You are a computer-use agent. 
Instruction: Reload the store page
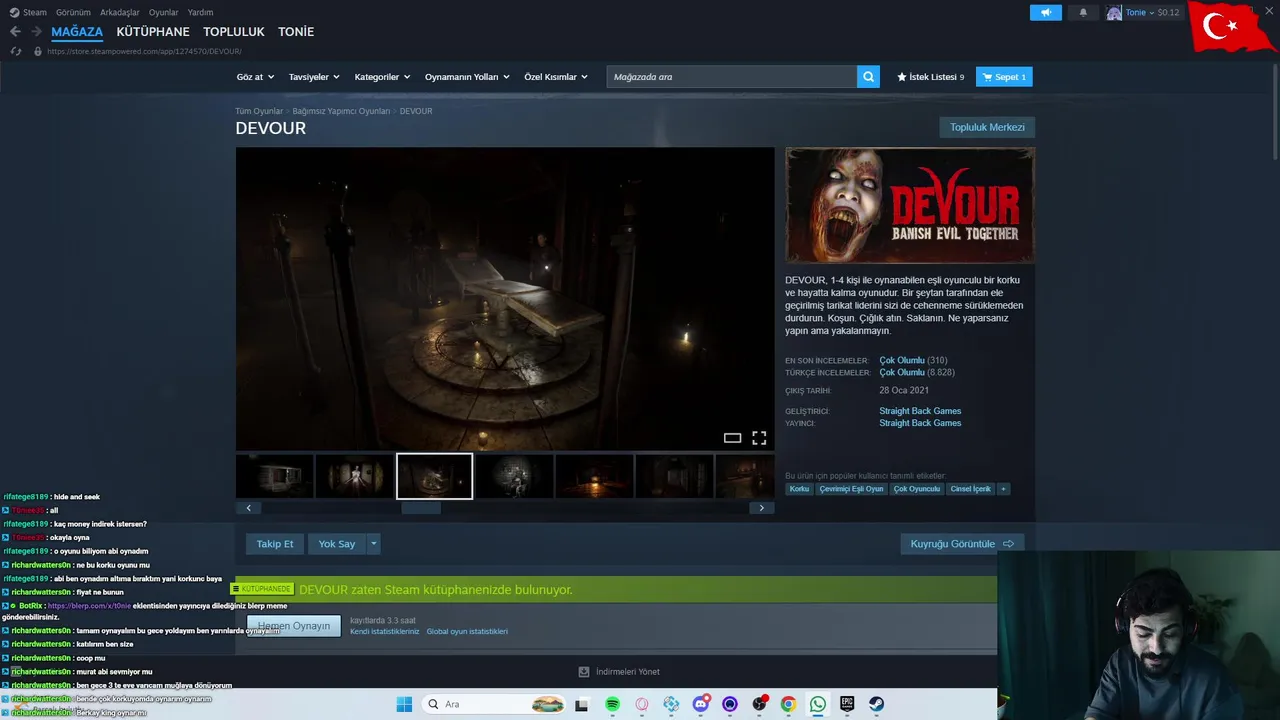click(x=15, y=51)
